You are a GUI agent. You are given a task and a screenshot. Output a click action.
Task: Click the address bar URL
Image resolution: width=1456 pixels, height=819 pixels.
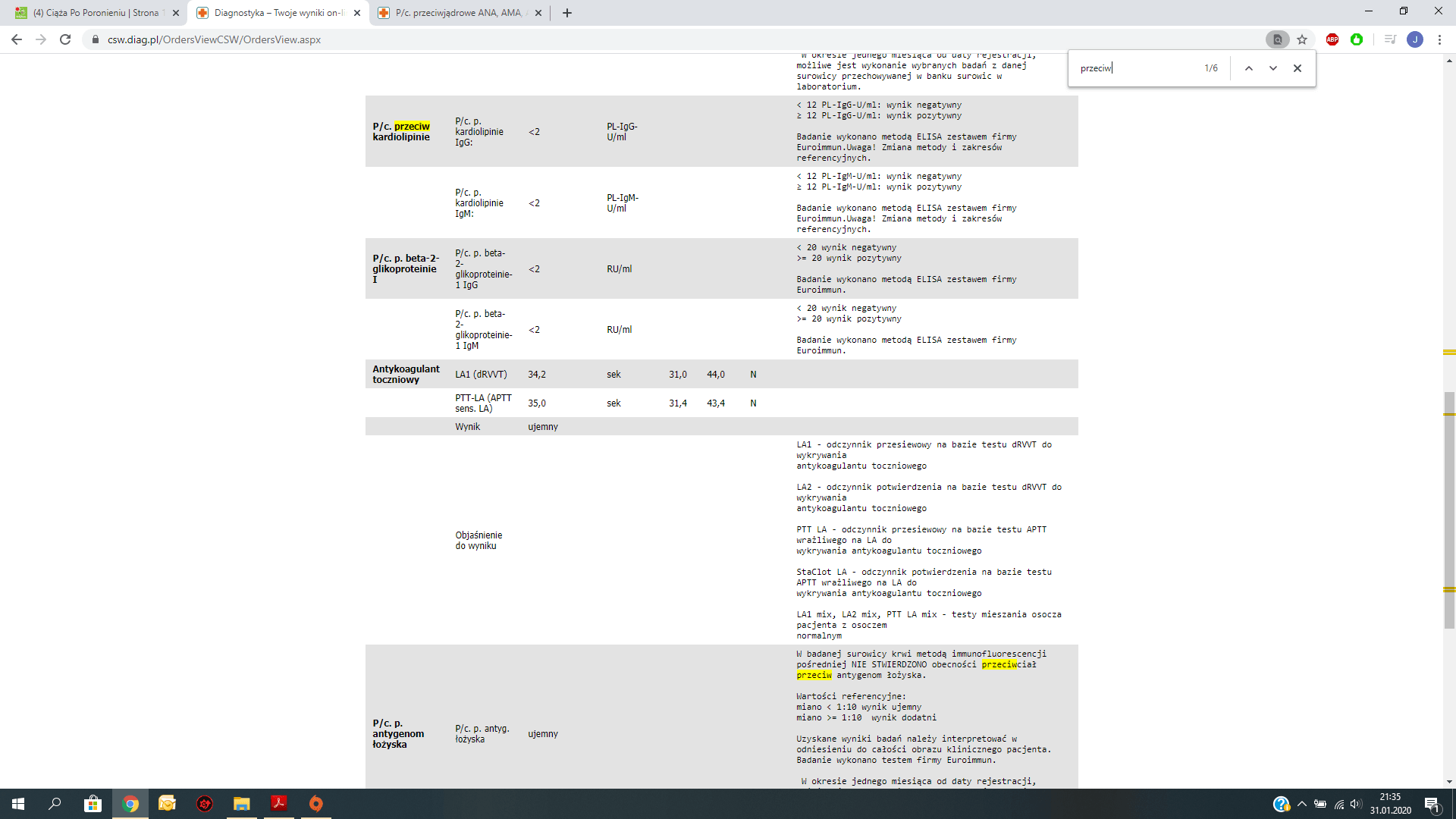(214, 39)
